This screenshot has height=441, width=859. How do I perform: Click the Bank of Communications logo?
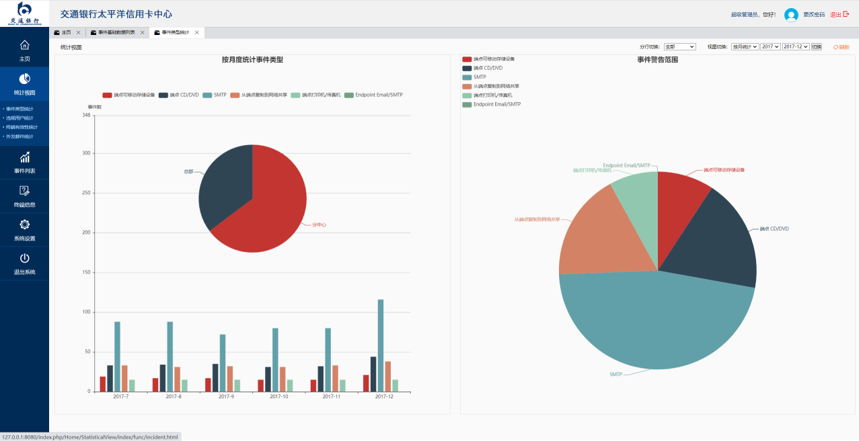(24, 13)
